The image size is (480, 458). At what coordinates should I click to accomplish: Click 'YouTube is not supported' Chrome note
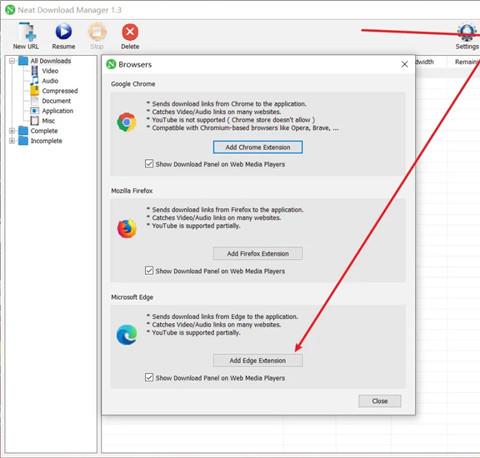click(x=231, y=120)
